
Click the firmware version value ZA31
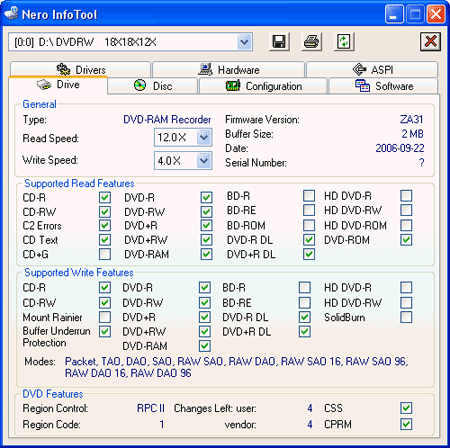pyautogui.click(x=412, y=119)
